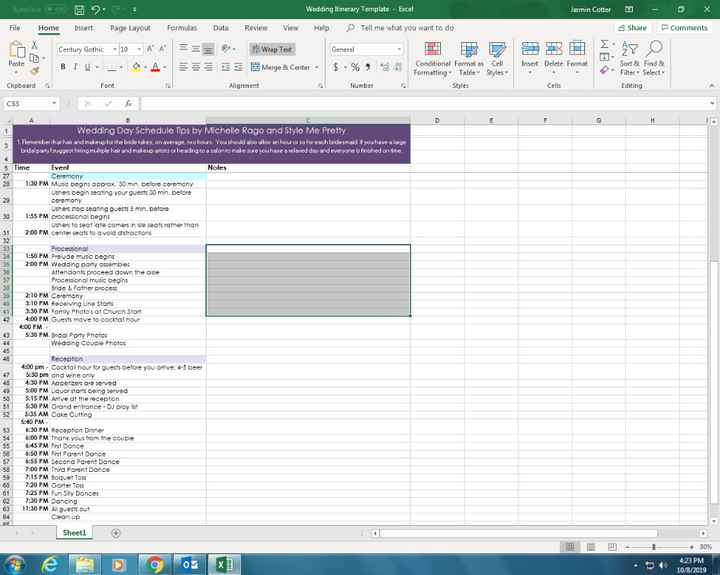
Task: Click the AutoSum sigma icon
Action: tap(604, 44)
